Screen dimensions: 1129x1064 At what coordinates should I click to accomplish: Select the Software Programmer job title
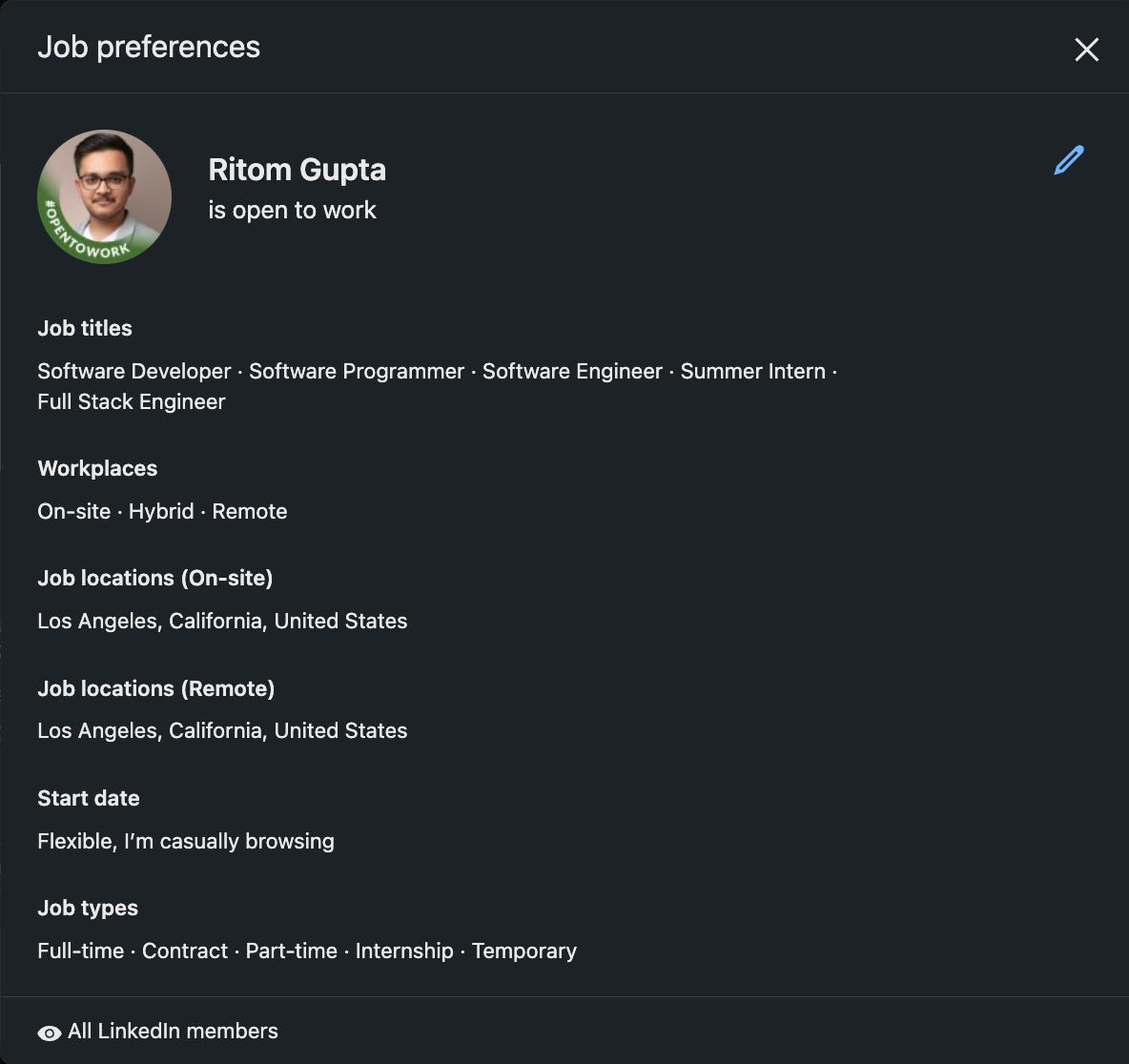point(356,371)
